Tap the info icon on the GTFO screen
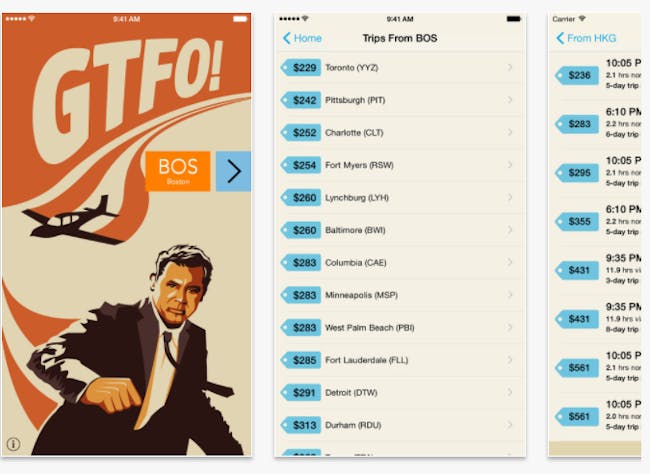The width and height of the screenshot is (650, 474). [13, 444]
